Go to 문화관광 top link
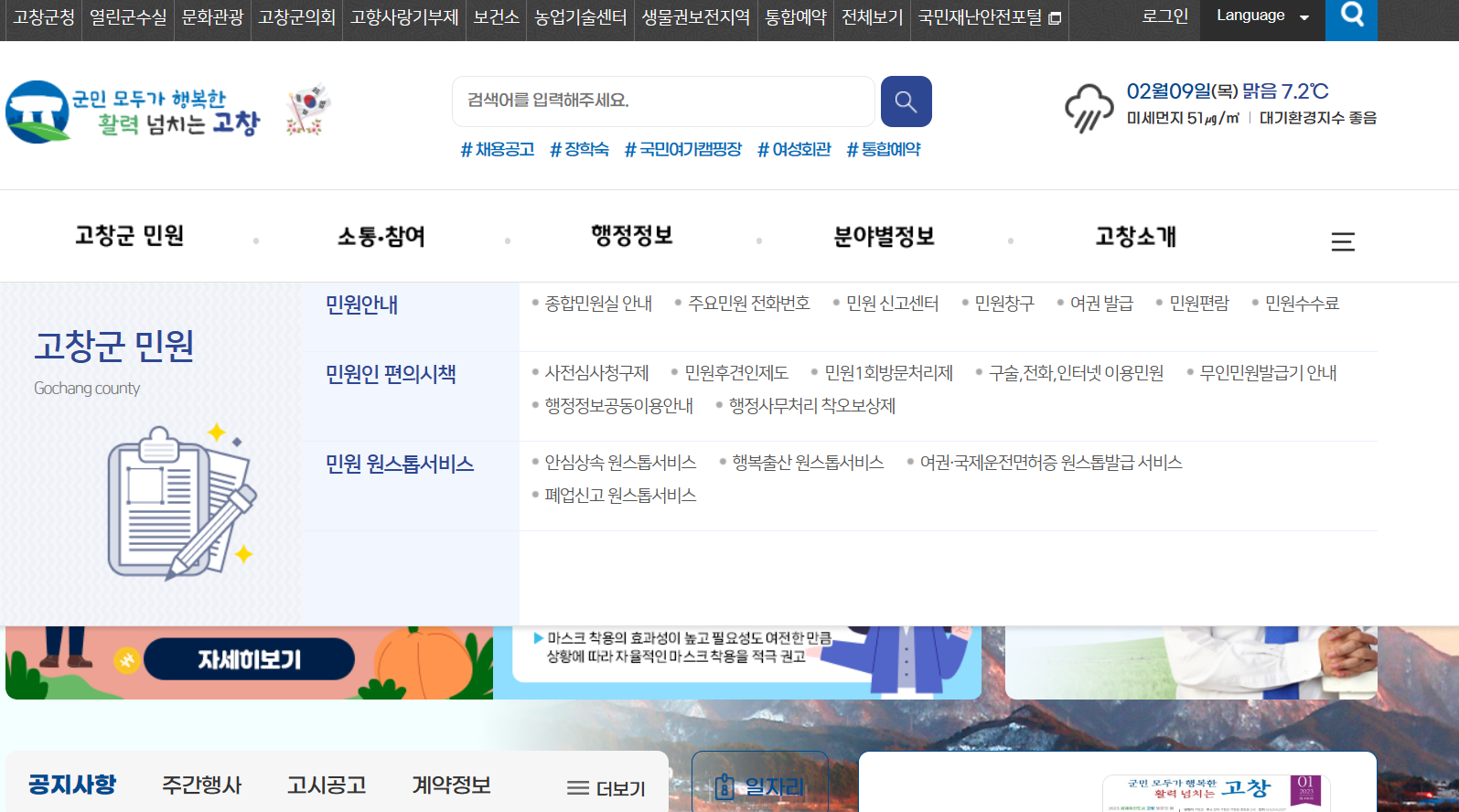The image size is (1459, 812). 212,17
